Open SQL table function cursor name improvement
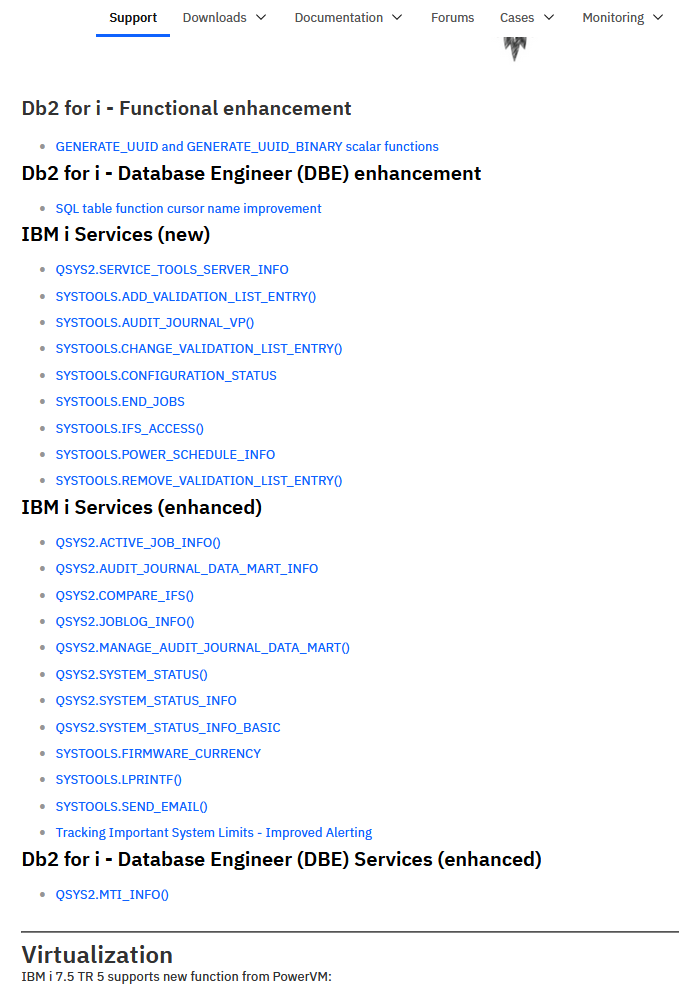The width and height of the screenshot is (679, 994). coord(188,209)
